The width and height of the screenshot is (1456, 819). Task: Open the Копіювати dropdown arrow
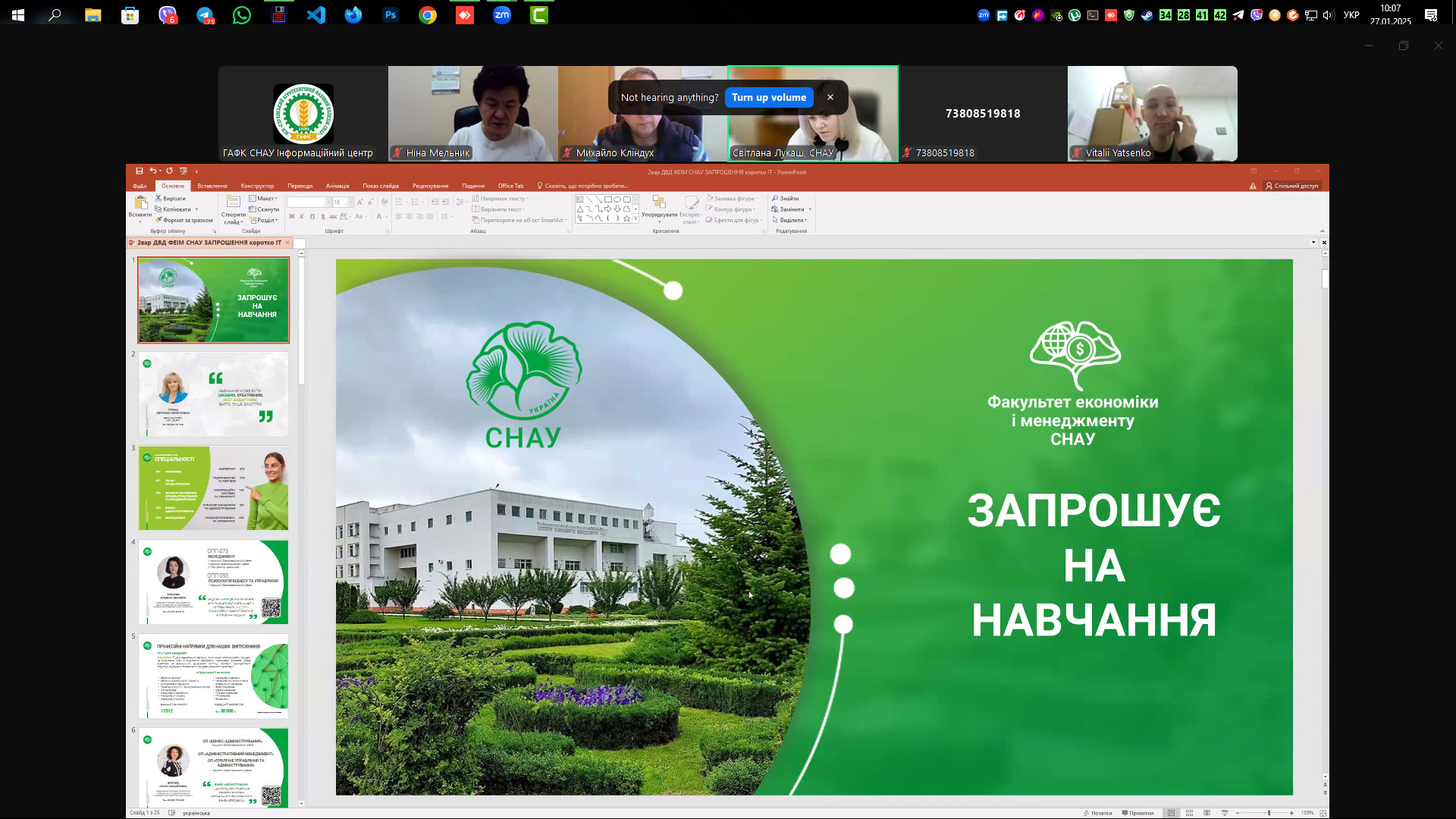(x=196, y=209)
